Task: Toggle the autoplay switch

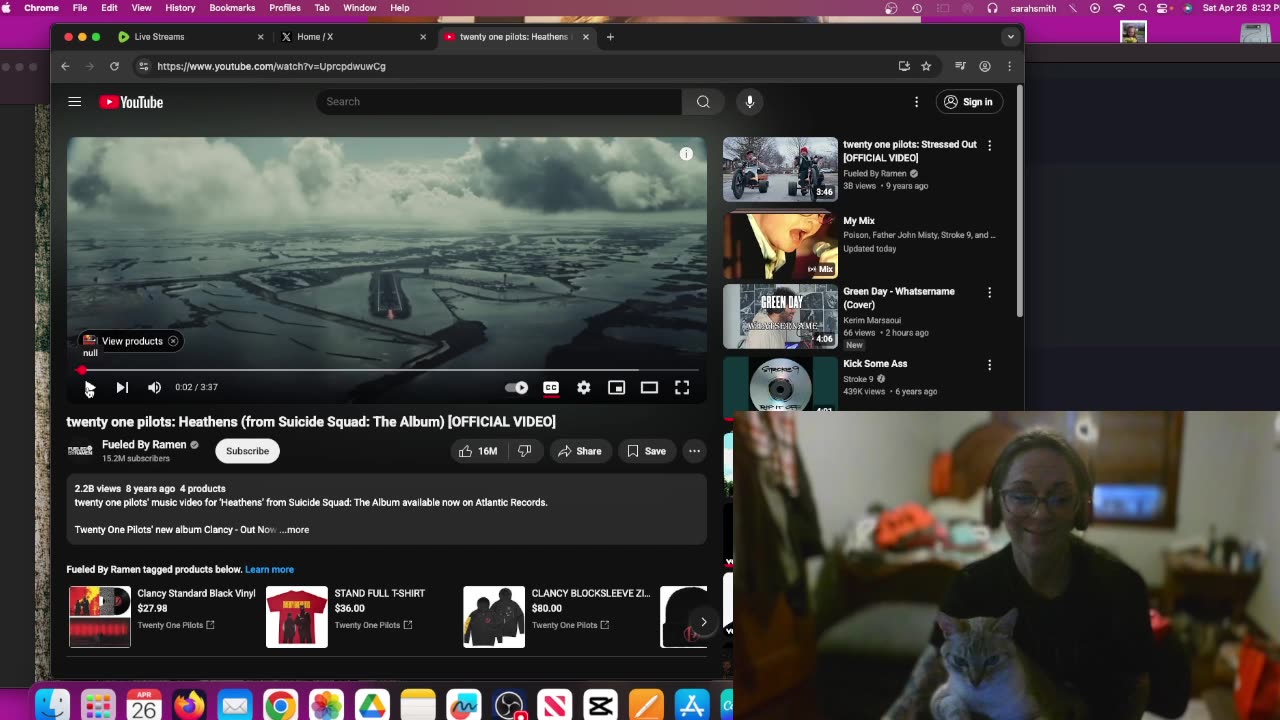Action: pos(516,387)
